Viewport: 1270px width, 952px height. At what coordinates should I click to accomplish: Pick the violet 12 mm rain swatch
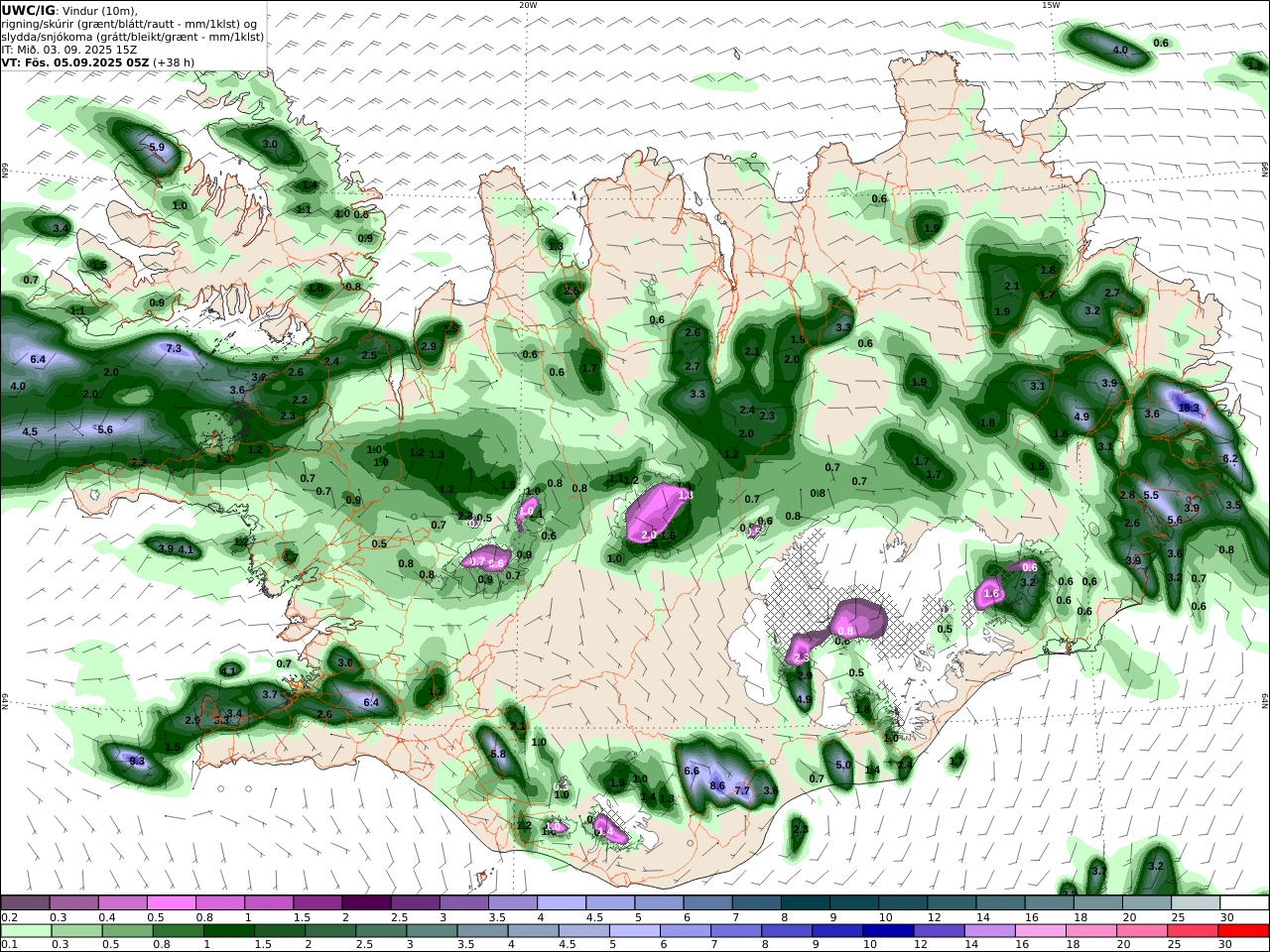[939, 930]
